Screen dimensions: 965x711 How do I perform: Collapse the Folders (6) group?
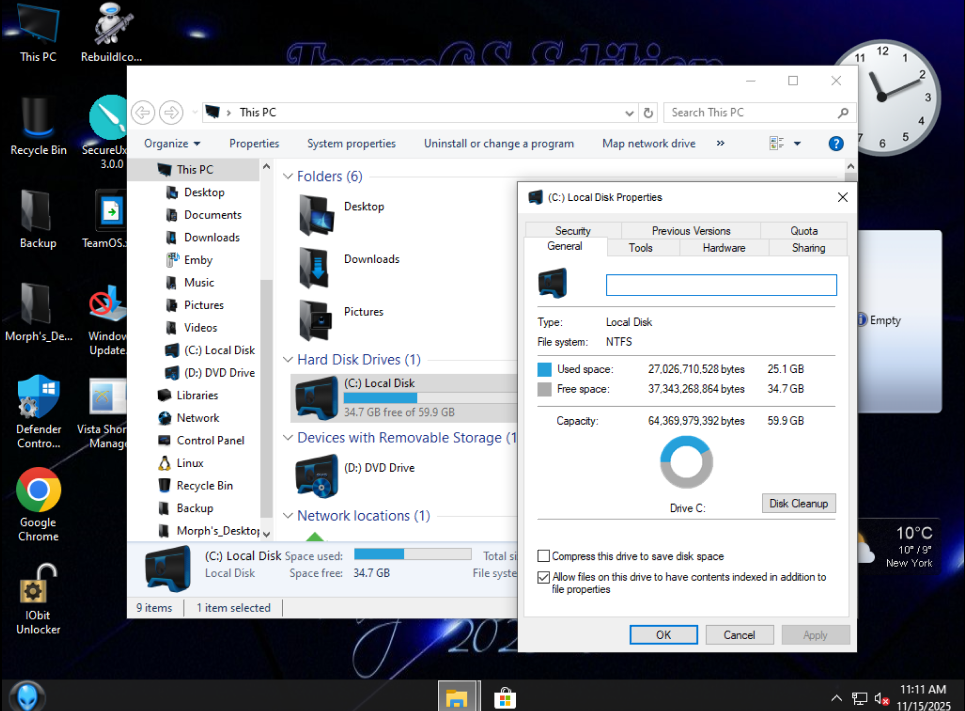tap(288, 177)
